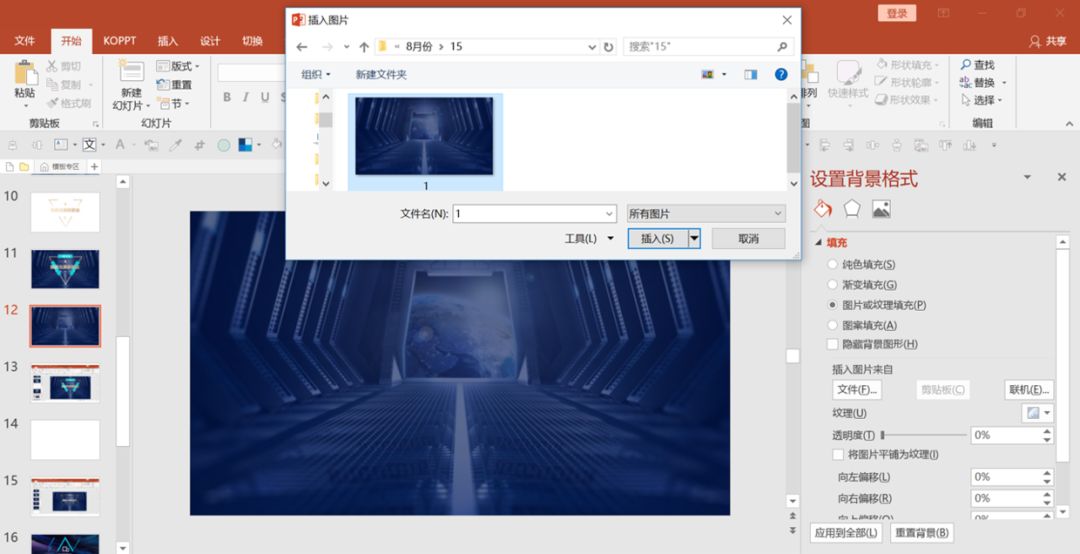
Task: Select Picture or texture fill (图片或纹理填充) option
Action: pos(832,305)
